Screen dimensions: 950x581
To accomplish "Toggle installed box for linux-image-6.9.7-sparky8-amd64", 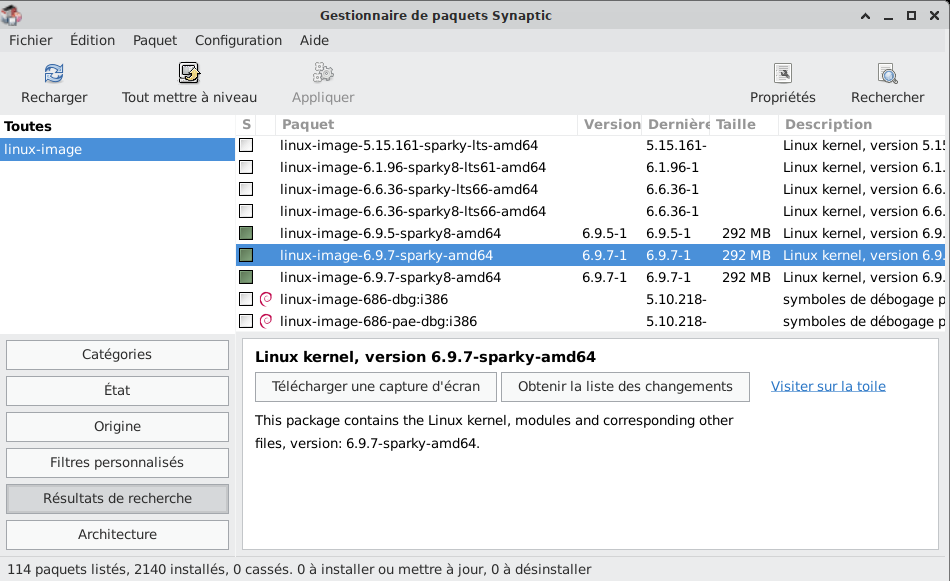I will (x=246, y=277).
